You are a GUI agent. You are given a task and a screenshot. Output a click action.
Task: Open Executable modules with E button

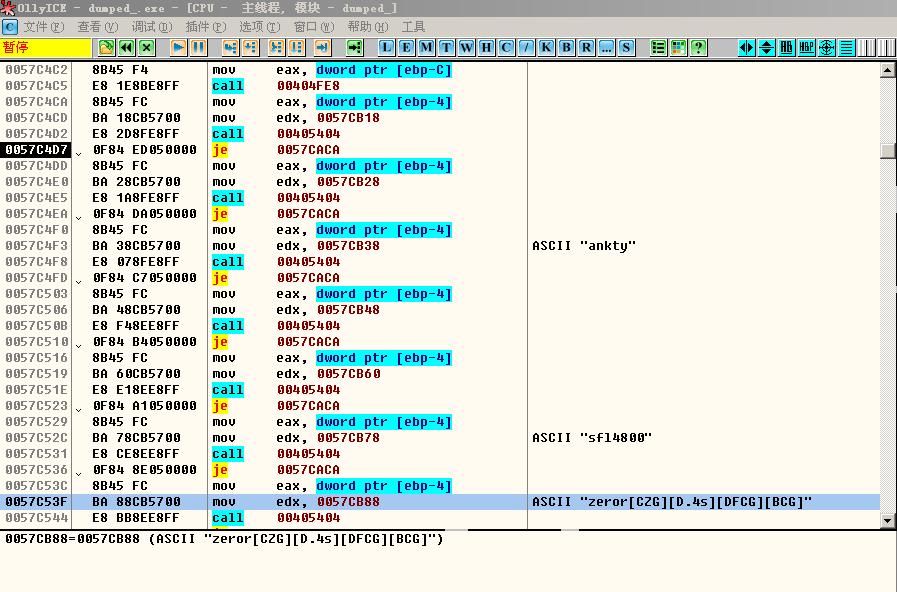point(406,47)
